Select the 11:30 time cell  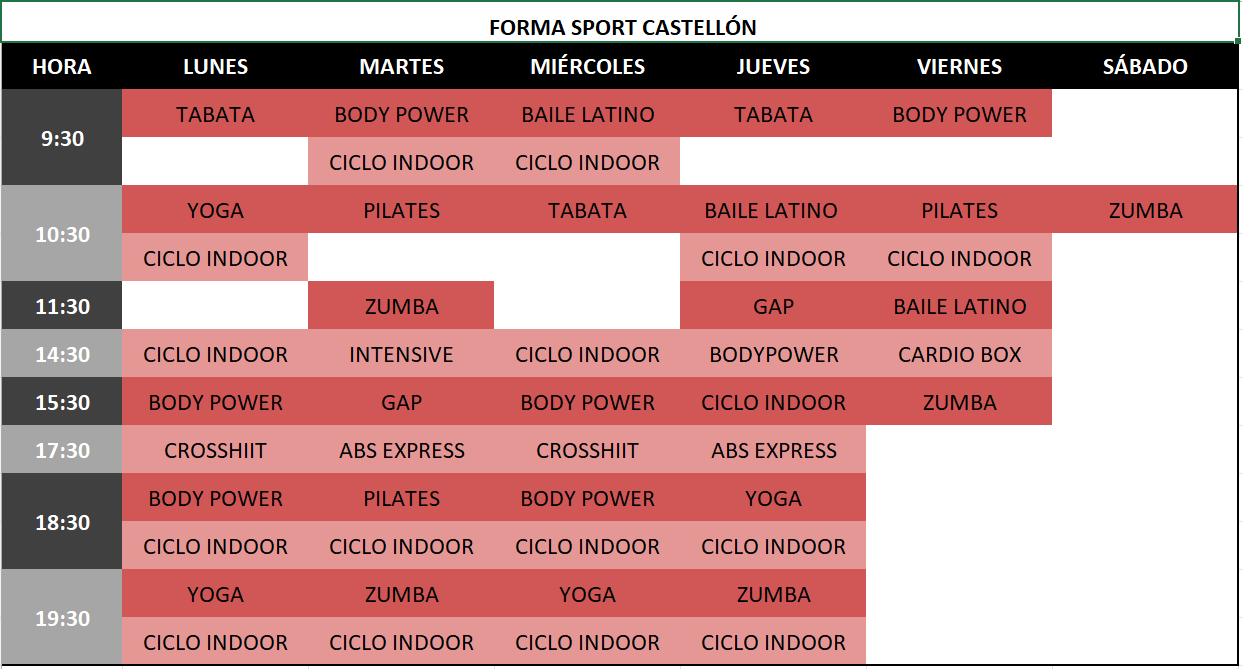point(62,307)
